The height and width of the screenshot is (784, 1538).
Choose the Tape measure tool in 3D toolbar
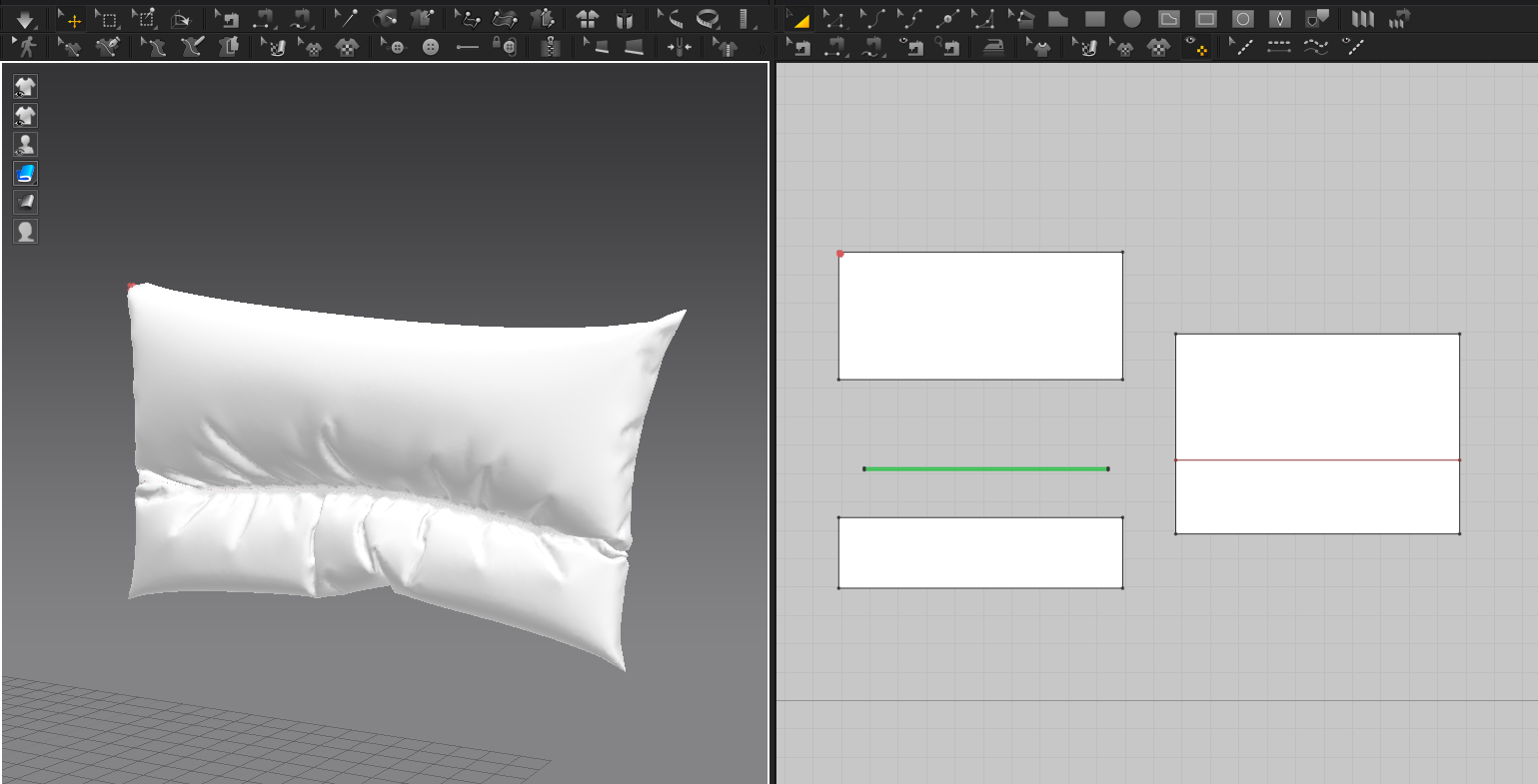click(x=708, y=19)
